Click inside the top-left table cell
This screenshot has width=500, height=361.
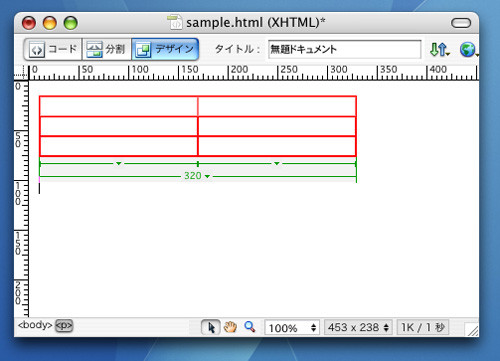click(119, 106)
